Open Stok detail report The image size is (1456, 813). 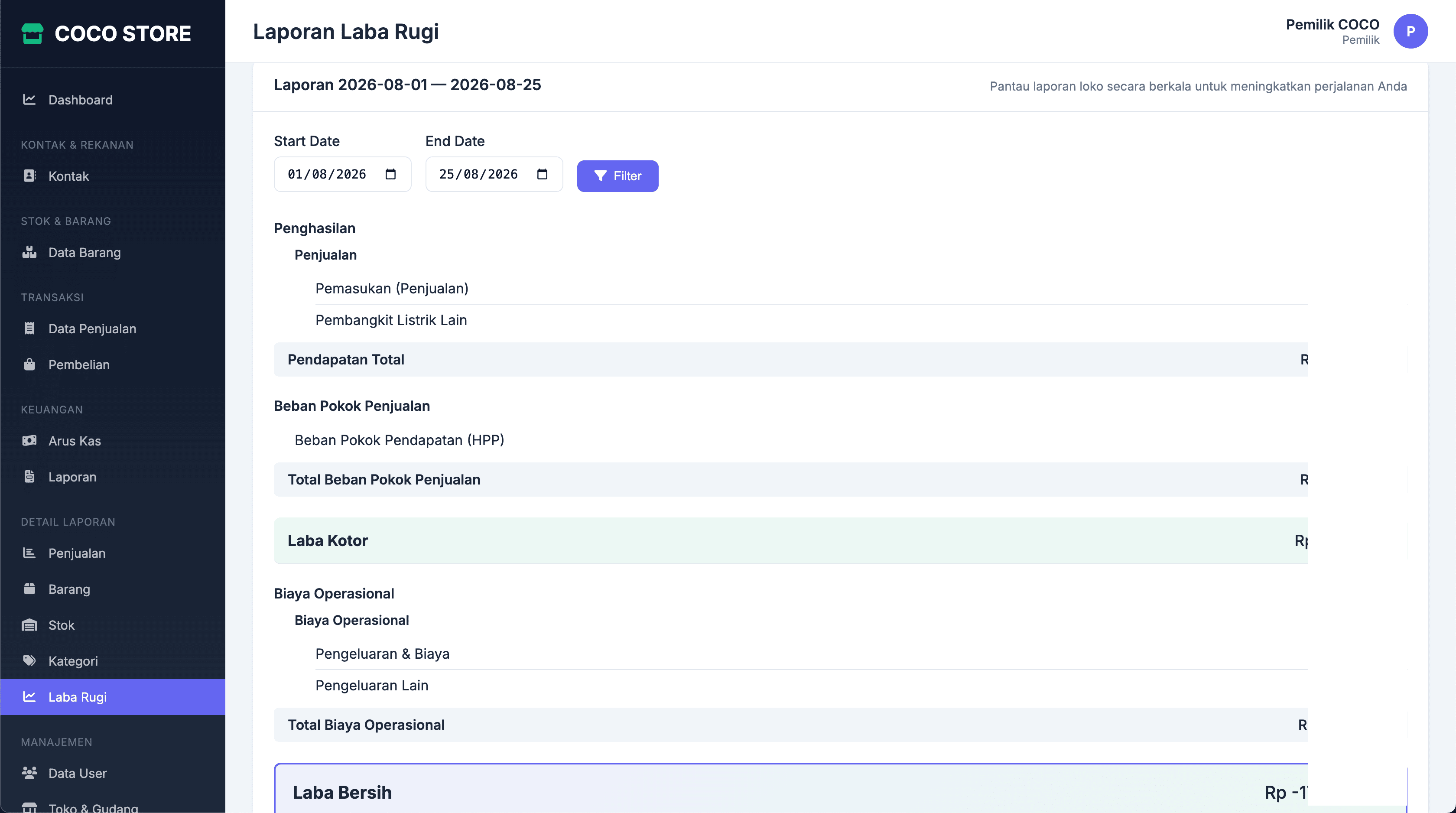113,625
